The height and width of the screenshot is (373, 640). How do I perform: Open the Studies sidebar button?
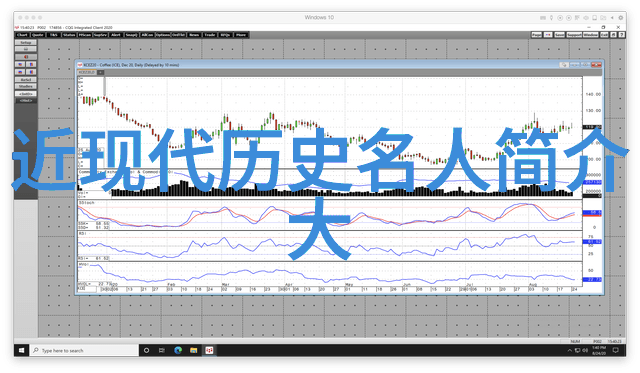click(x=26, y=87)
